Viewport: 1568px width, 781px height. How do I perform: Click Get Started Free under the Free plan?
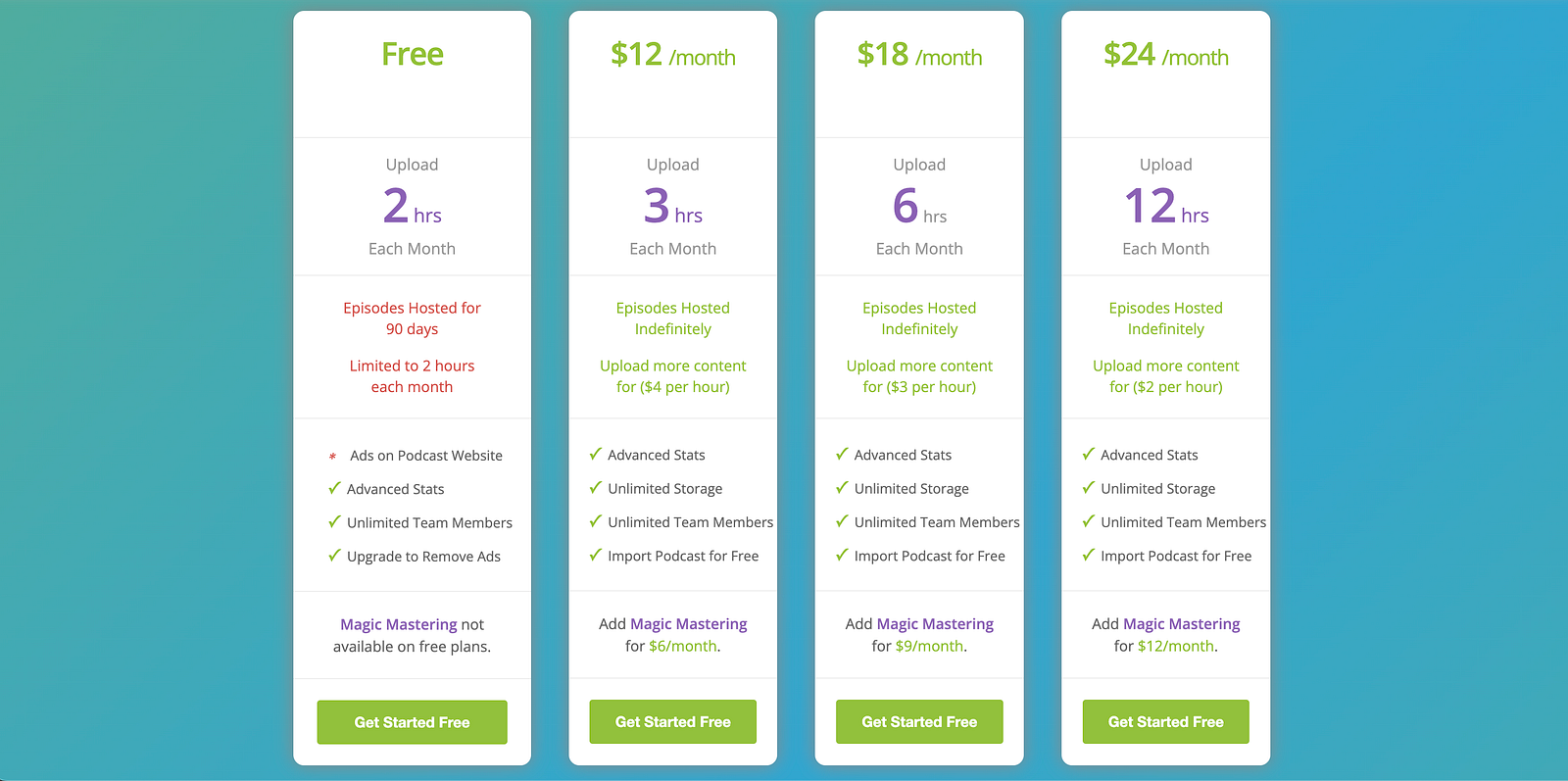[x=412, y=722]
